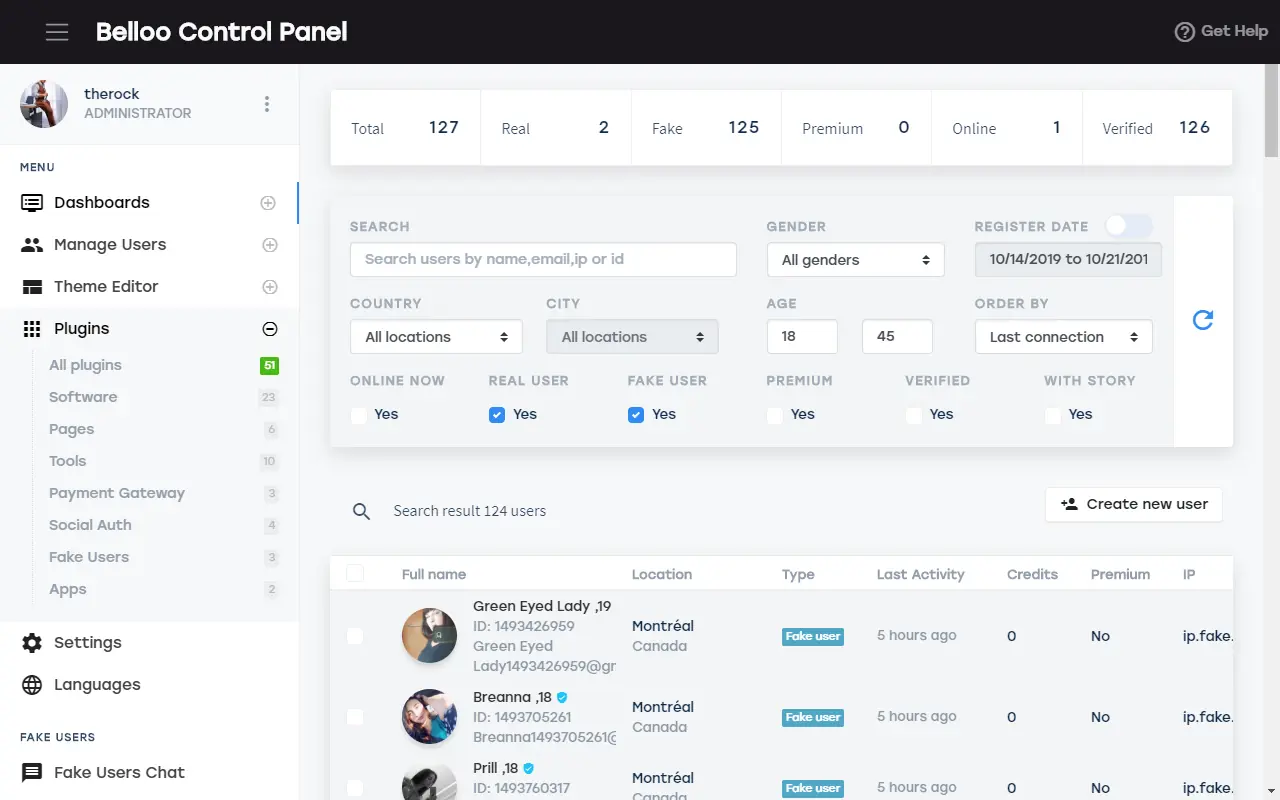Image resolution: width=1280 pixels, height=800 pixels.
Task: Click the Theme Editor layout icon
Action: pyautogui.click(x=32, y=287)
